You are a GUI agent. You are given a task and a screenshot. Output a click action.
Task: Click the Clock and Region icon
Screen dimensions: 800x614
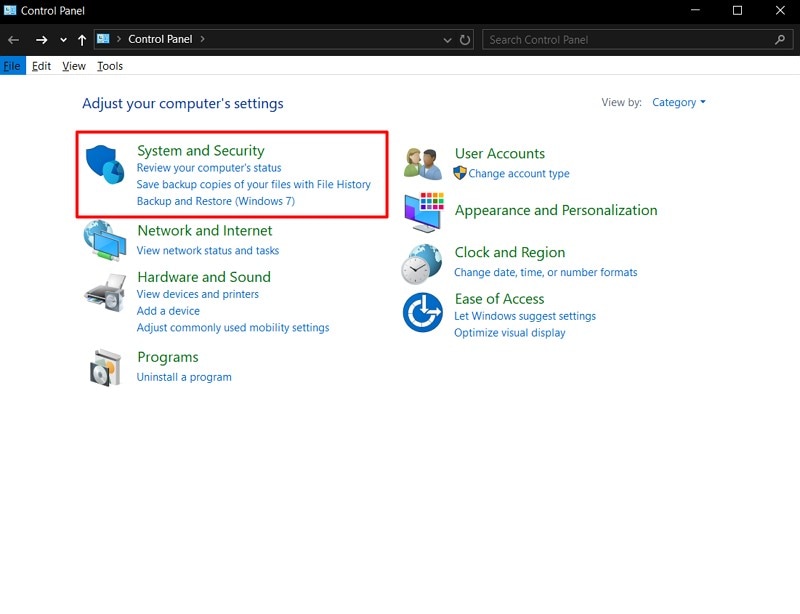click(x=422, y=264)
